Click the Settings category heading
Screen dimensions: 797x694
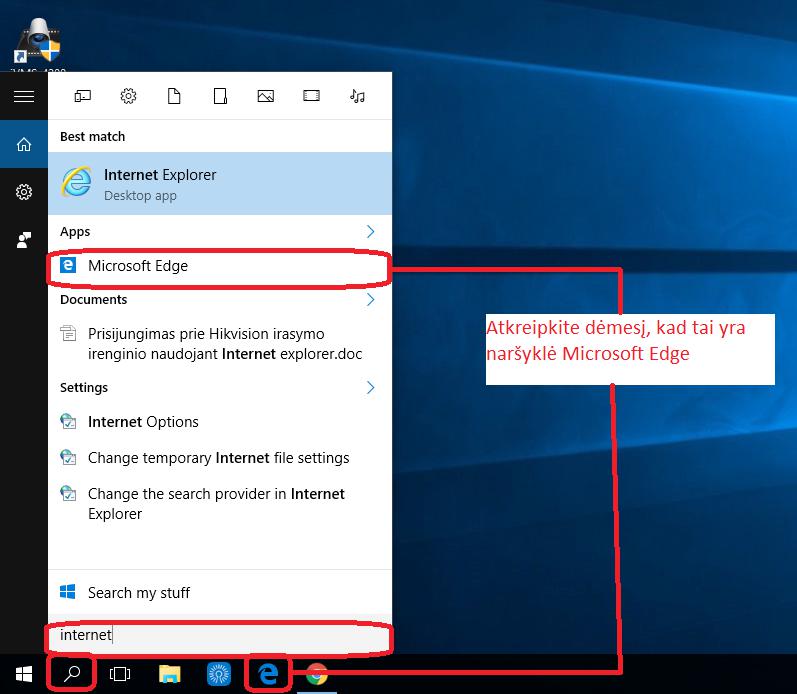pos(84,388)
